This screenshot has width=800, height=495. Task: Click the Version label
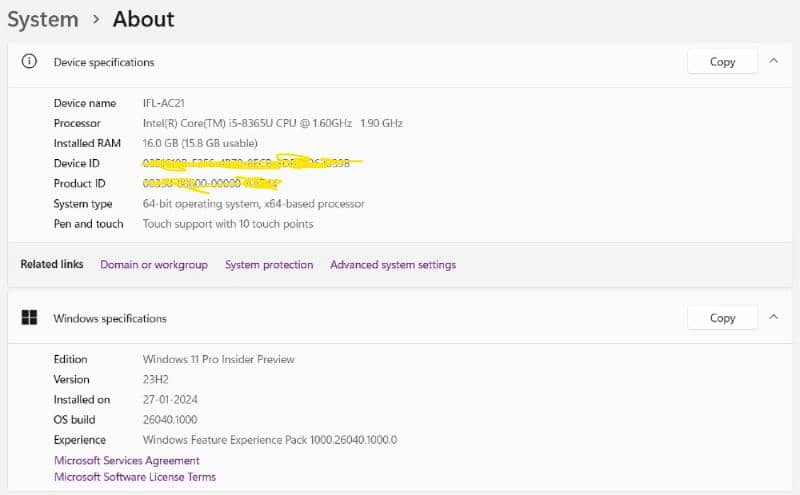pos(71,379)
